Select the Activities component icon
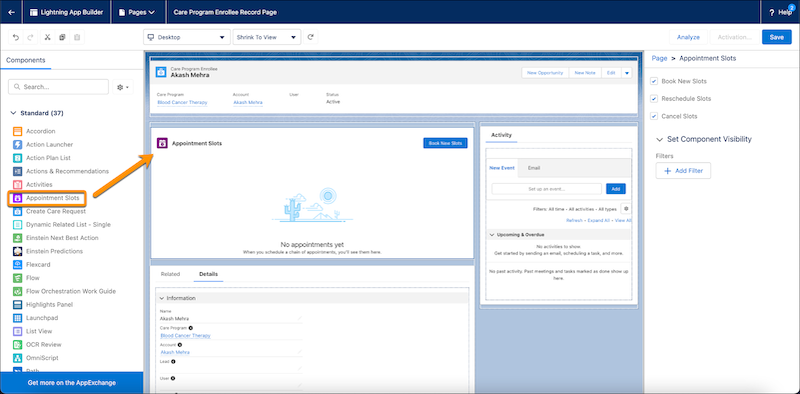Image resolution: width=800 pixels, height=394 pixels. point(17,184)
